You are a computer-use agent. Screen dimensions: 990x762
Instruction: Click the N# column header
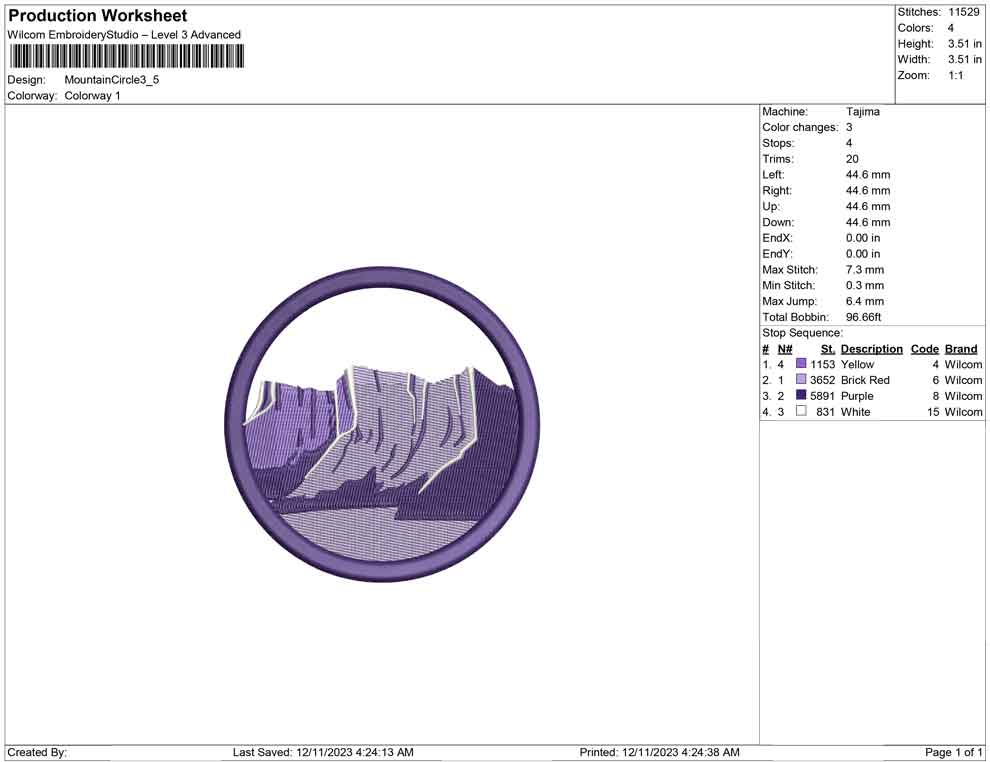pos(785,349)
